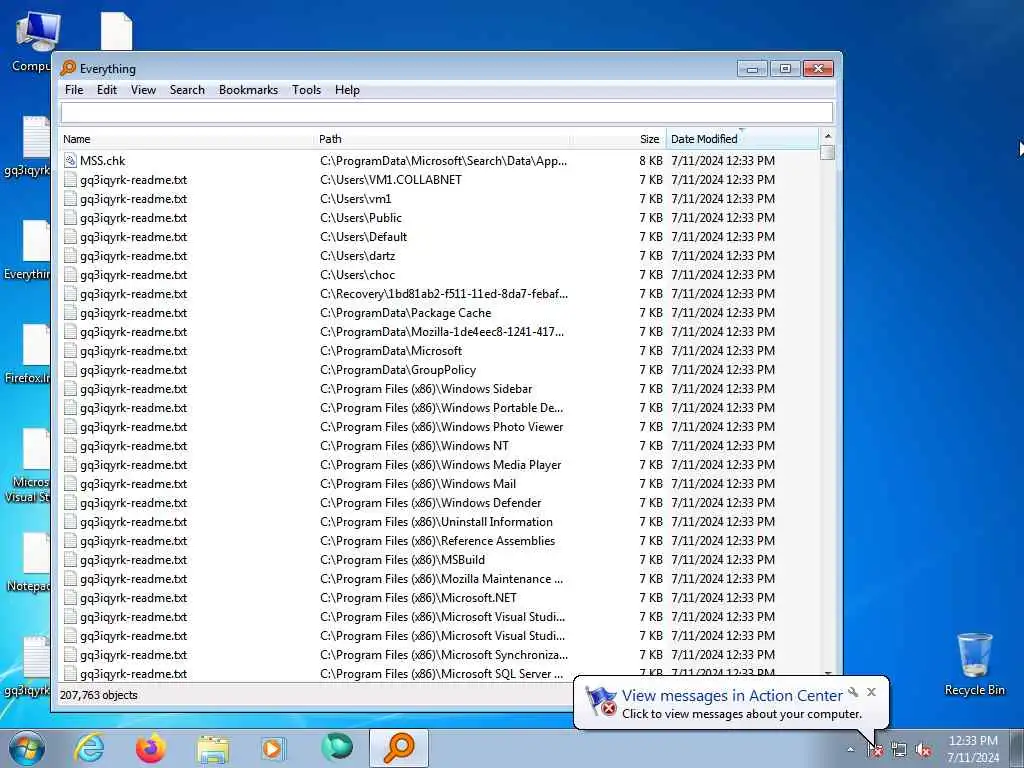Select the Firefox installer desktop icon

click(29, 354)
